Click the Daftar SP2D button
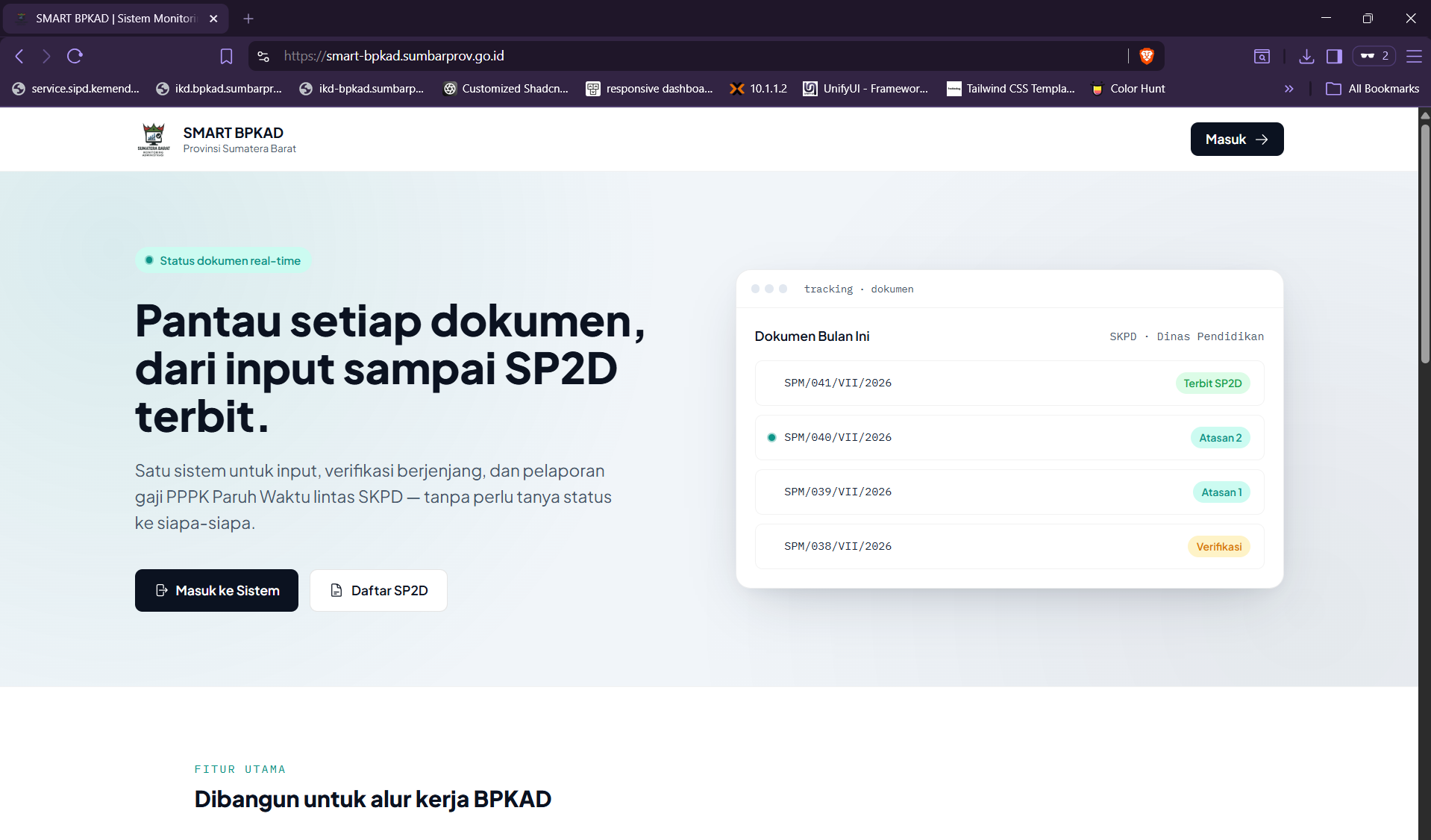 coord(378,591)
